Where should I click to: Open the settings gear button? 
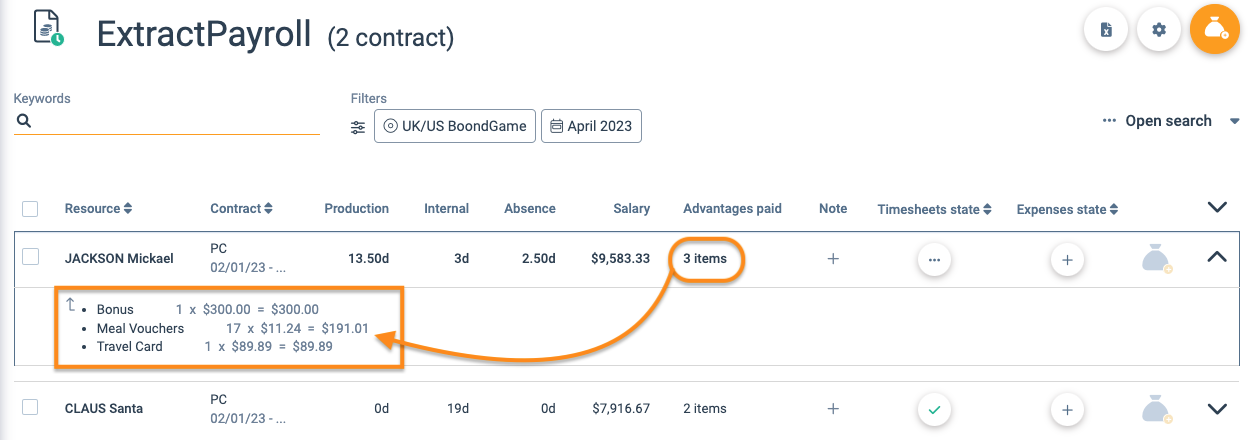1159,30
